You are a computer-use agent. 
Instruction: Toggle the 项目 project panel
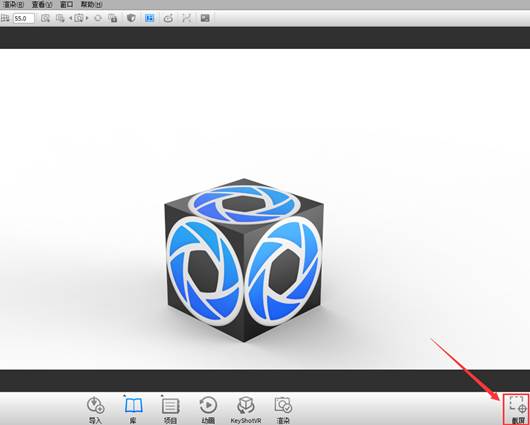click(170, 409)
